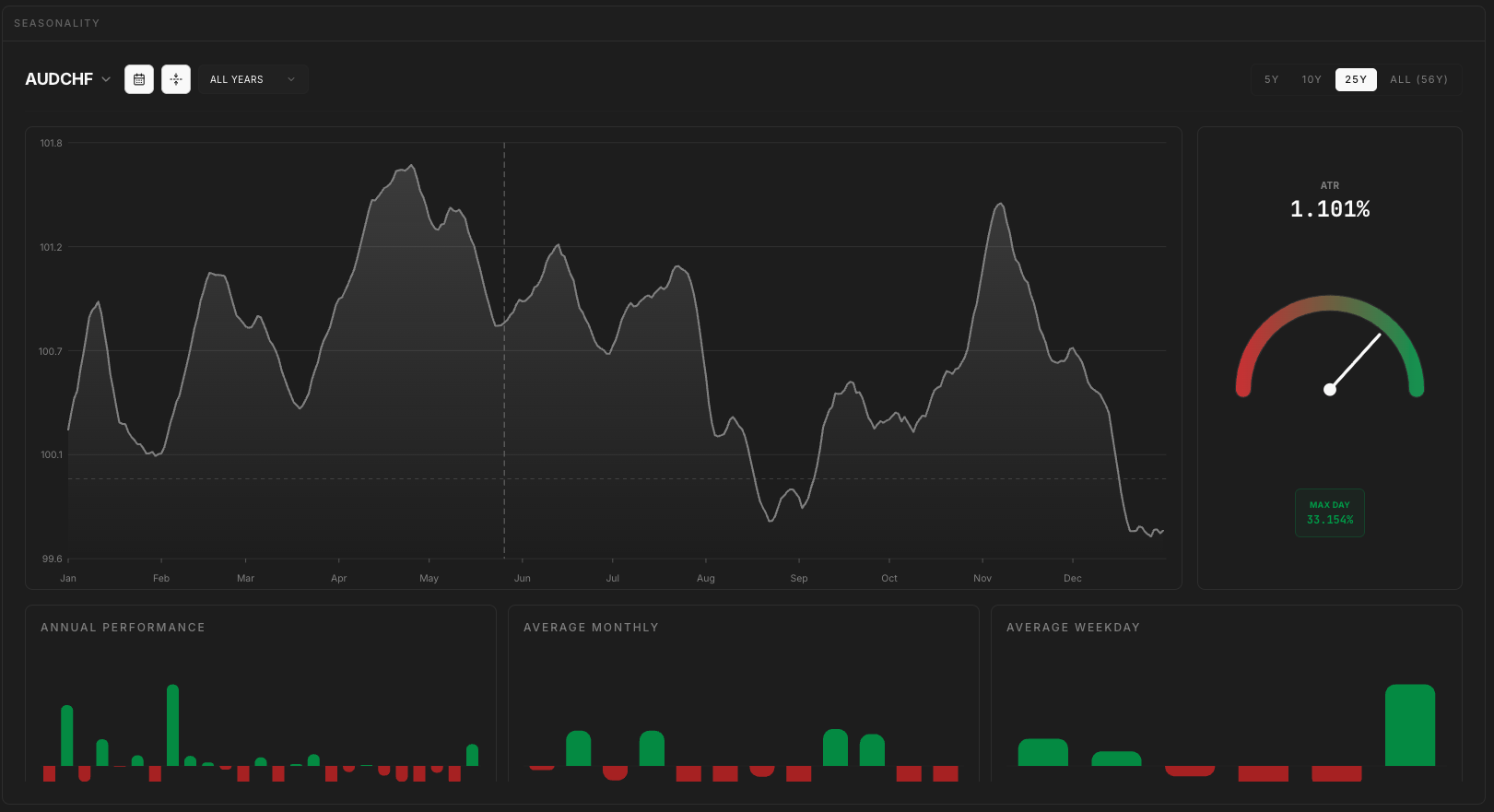Select the 25Y range tab
This screenshot has height=812, width=1494.
tap(1356, 79)
